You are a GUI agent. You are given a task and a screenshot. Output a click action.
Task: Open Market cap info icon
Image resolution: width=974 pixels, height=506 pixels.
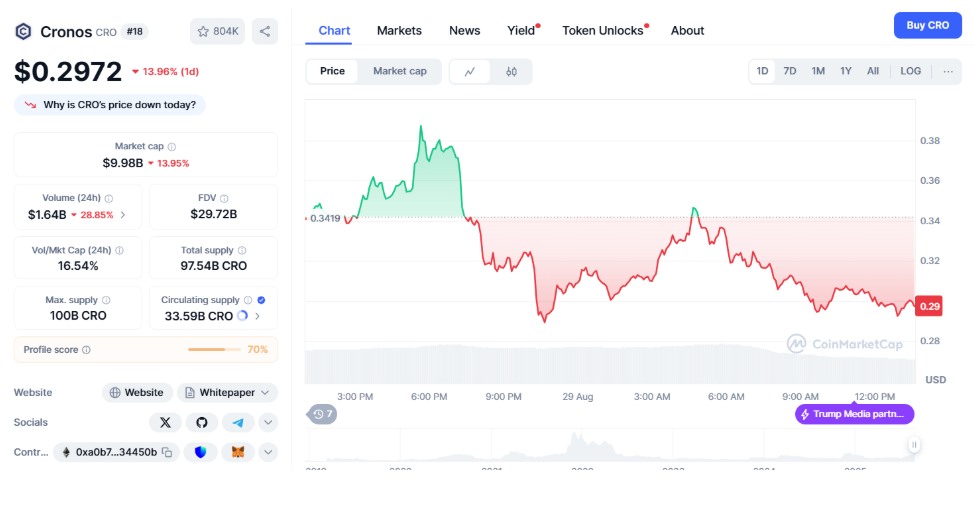(172, 147)
